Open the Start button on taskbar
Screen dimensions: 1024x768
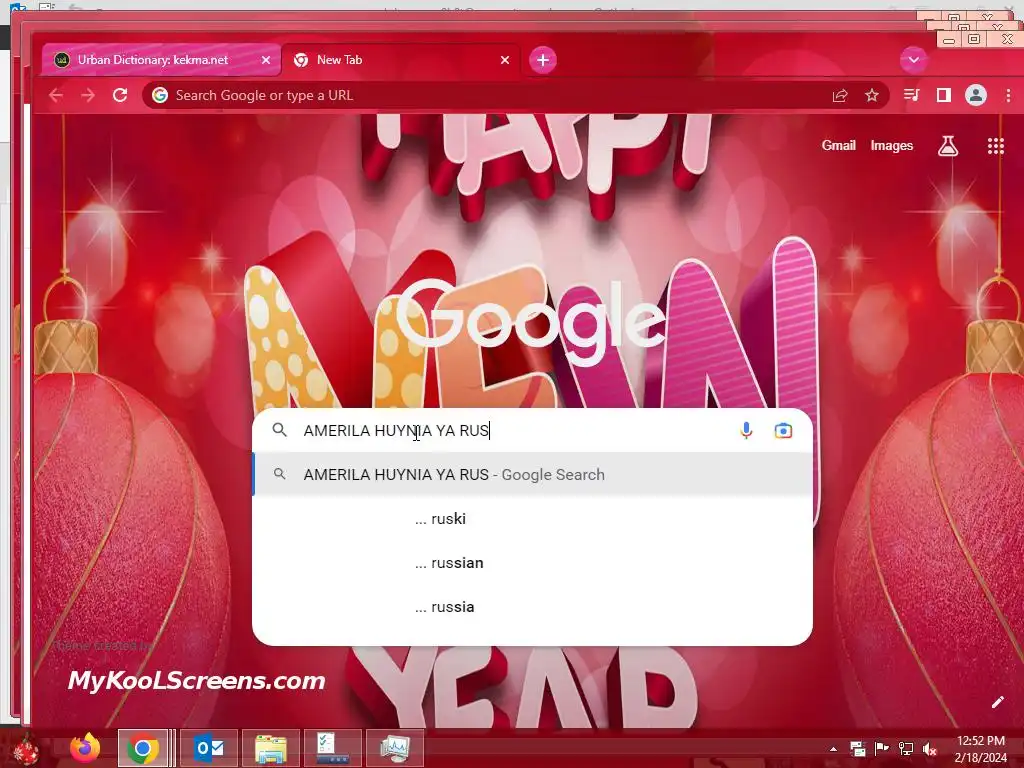pyautogui.click(x=26, y=749)
